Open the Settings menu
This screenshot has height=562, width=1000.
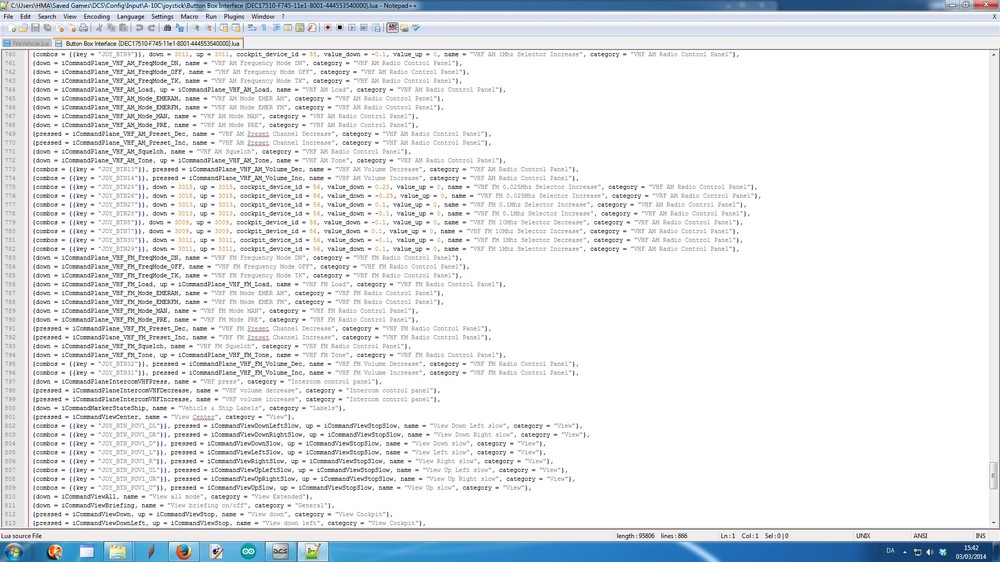(162, 17)
